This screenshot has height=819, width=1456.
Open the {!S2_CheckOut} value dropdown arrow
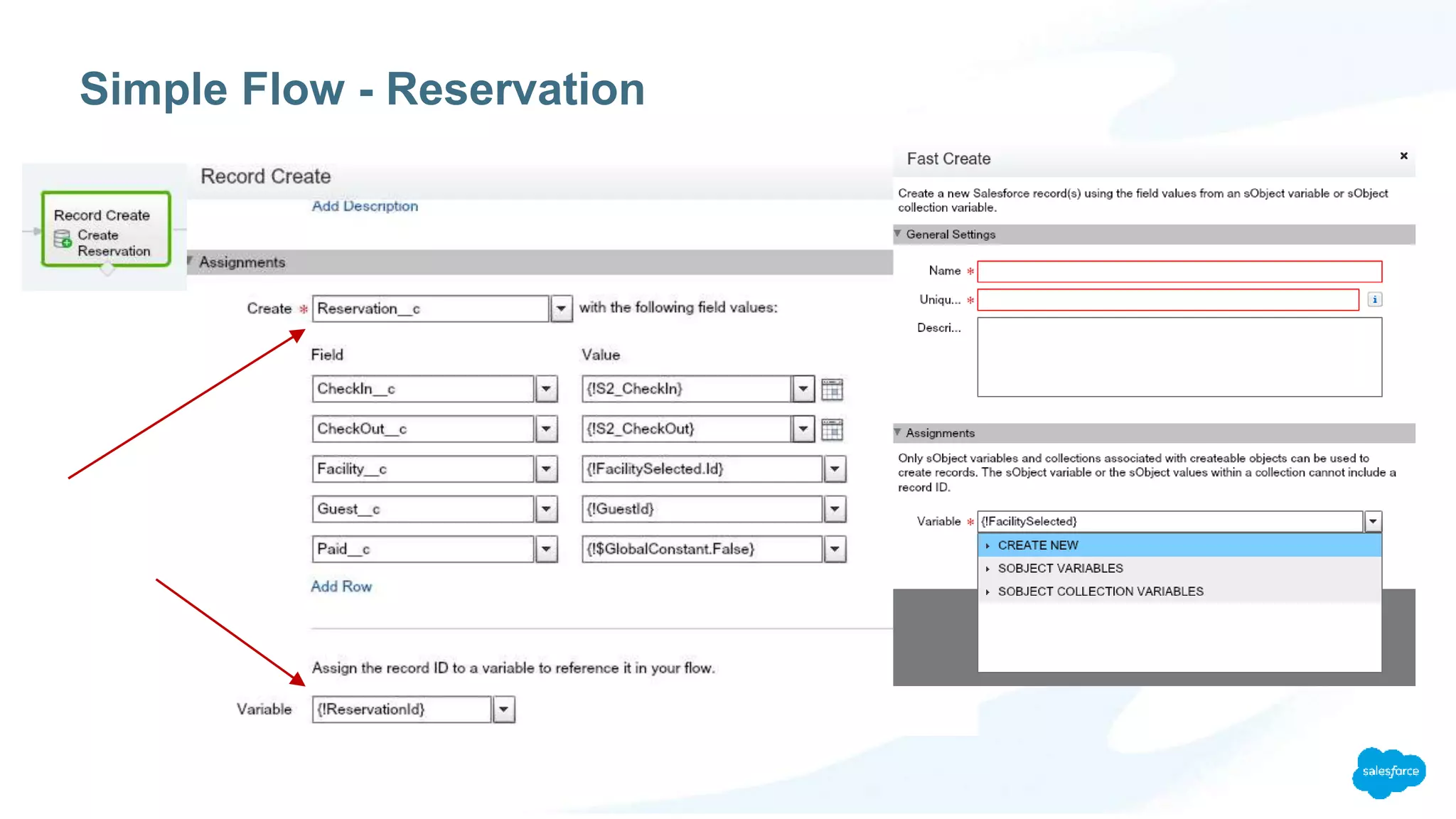(803, 429)
